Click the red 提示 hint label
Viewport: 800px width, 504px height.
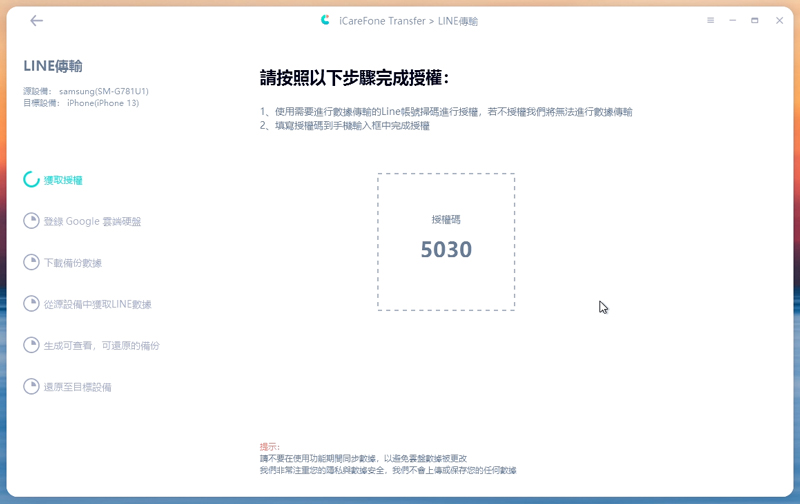[269, 447]
